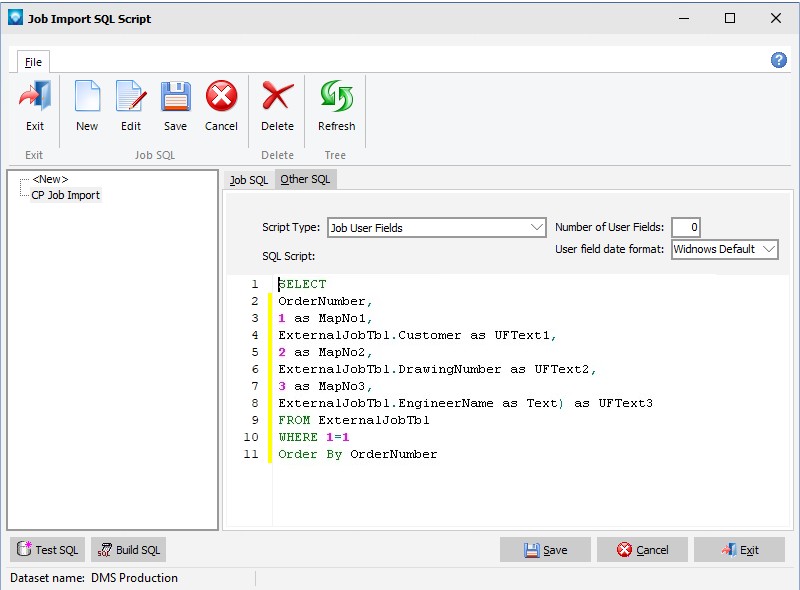Click the Number of User Fields input
Image resolution: width=800 pixels, height=590 pixels.
point(686,227)
